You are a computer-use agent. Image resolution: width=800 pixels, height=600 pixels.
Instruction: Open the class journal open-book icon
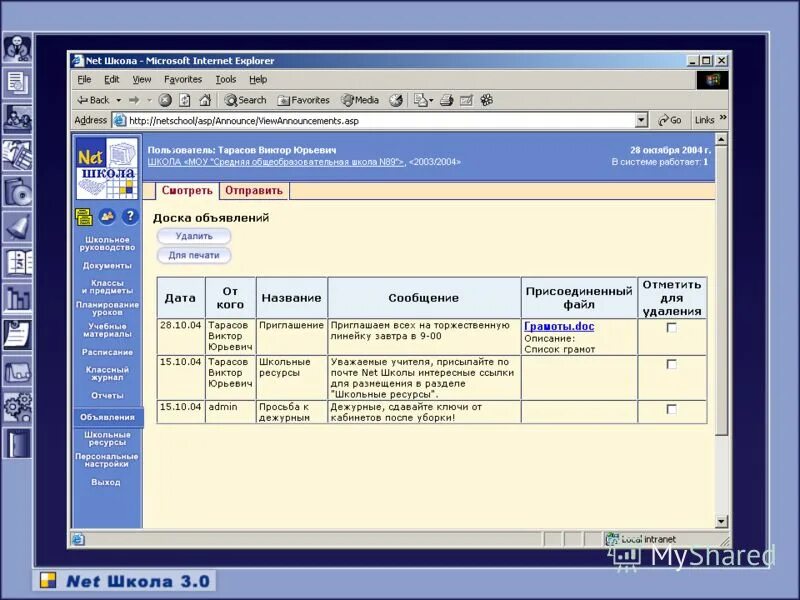(x=17, y=263)
